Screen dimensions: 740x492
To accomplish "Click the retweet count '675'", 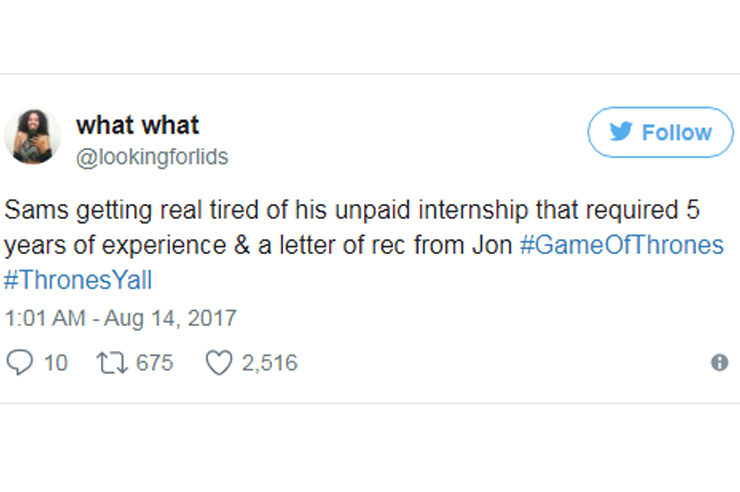I will point(154,363).
